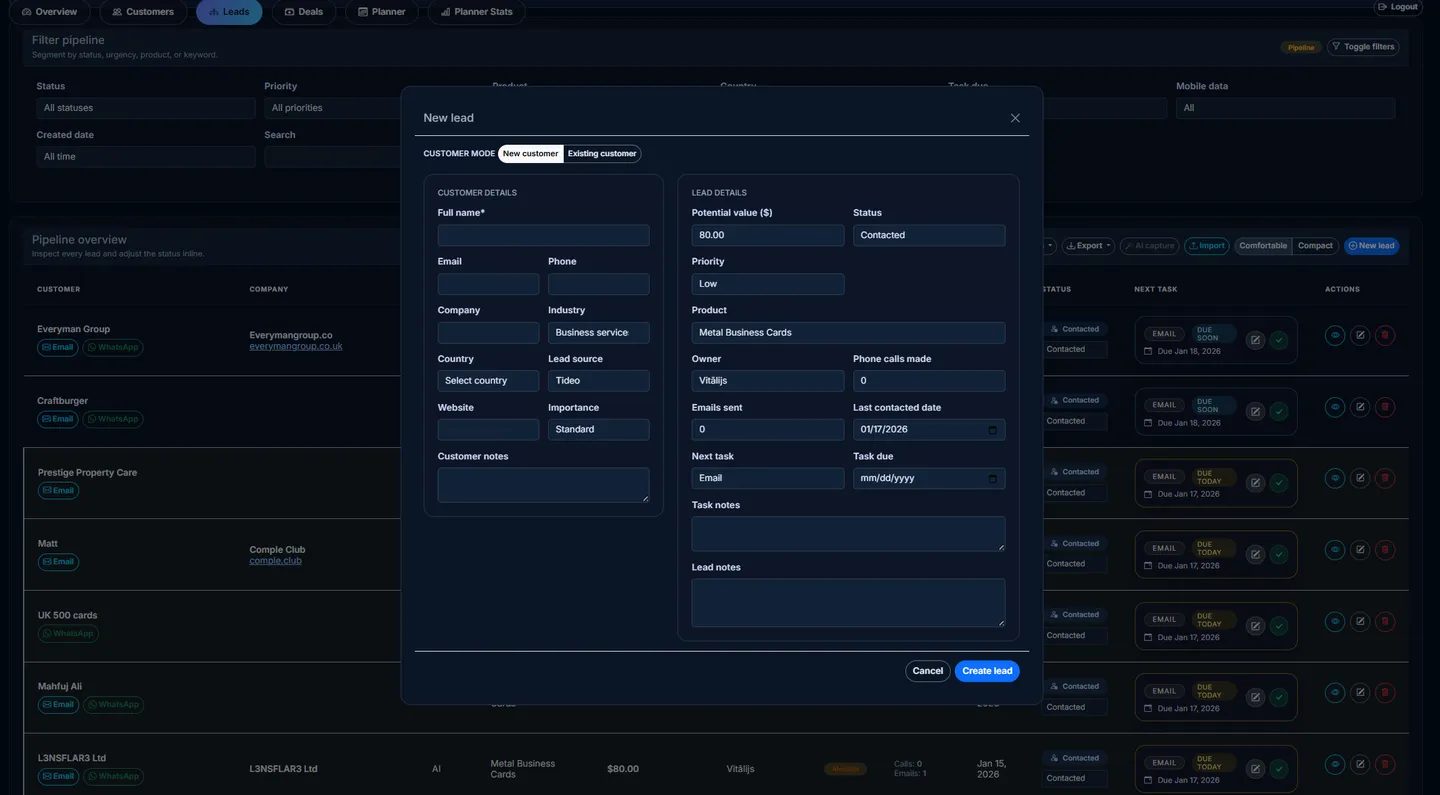Click WhatsApp badge under UK 500 cards
1440x795 pixels.
pyautogui.click(x=68, y=633)
